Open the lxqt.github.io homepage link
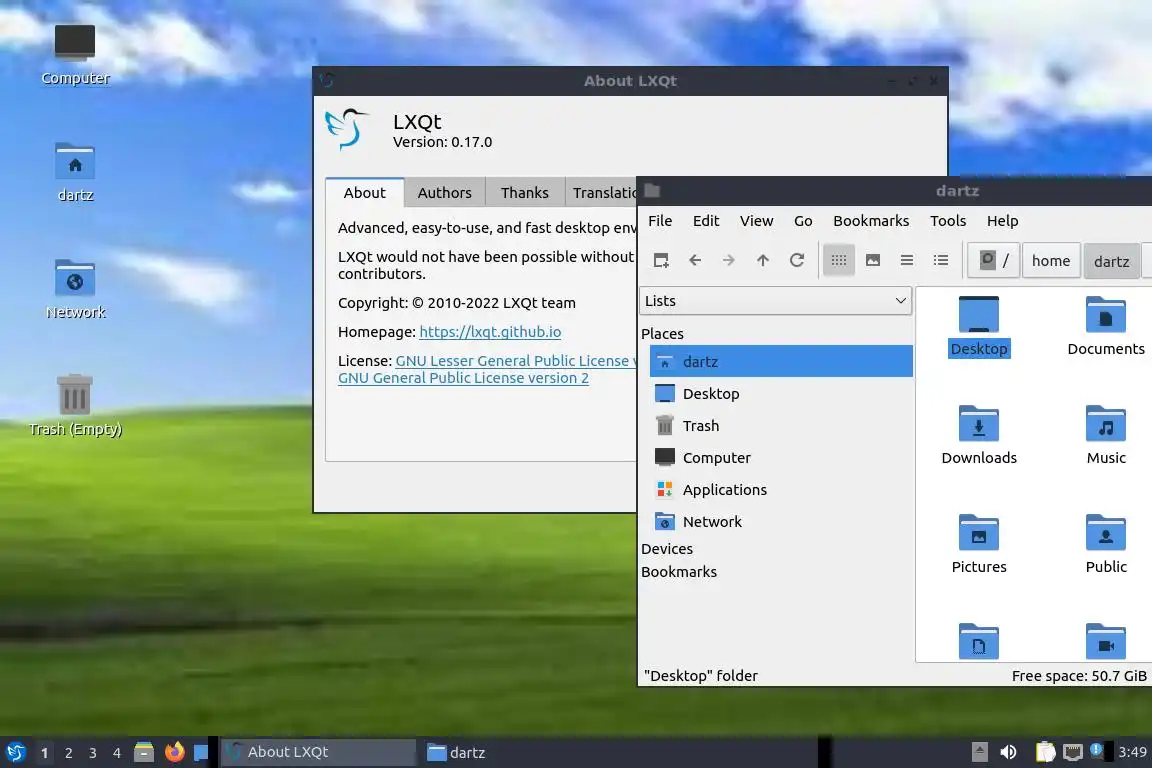Image resolution: width=1152 pixels, height=768 pixels. (490, 331)
